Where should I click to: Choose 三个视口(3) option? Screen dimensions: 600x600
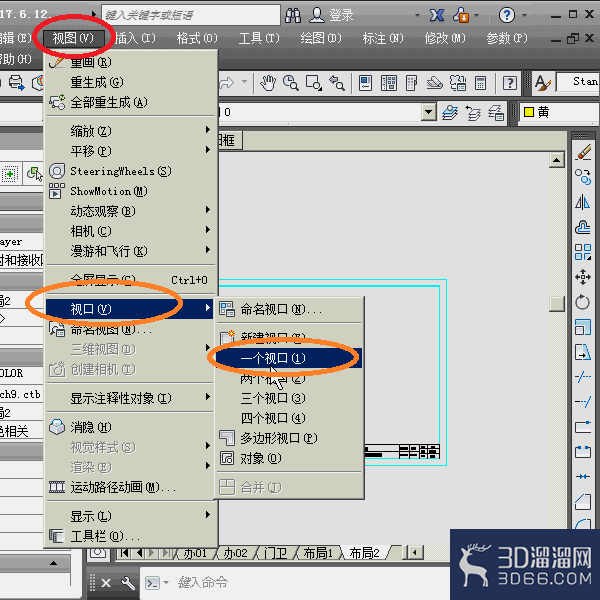289,398
